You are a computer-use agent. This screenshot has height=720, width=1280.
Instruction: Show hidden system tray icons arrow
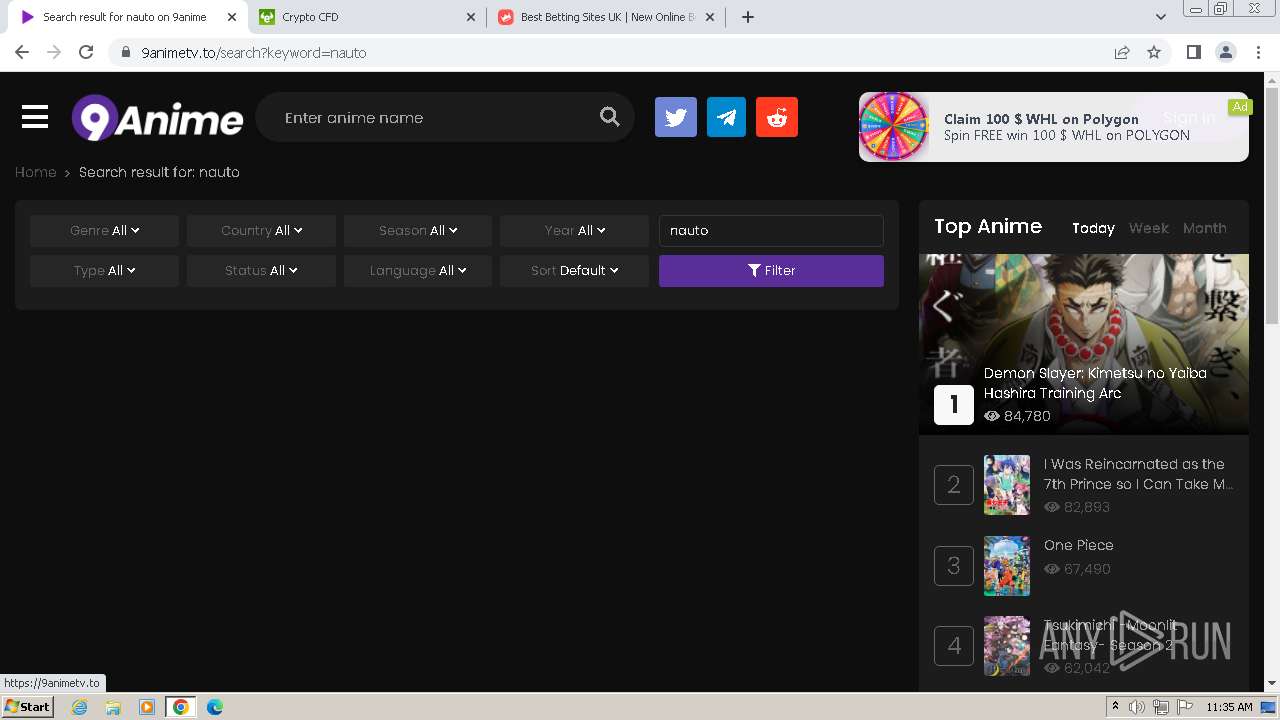(x=1115, y=707)
